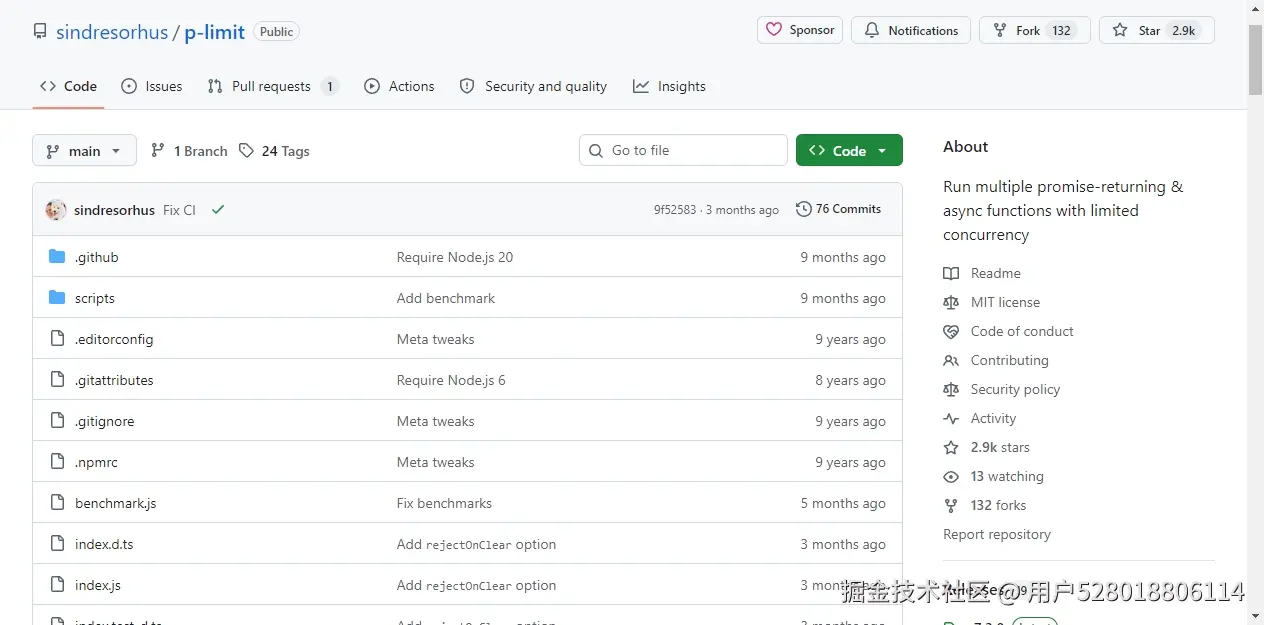Fork the repository with the Fork button

point(1034,30)
